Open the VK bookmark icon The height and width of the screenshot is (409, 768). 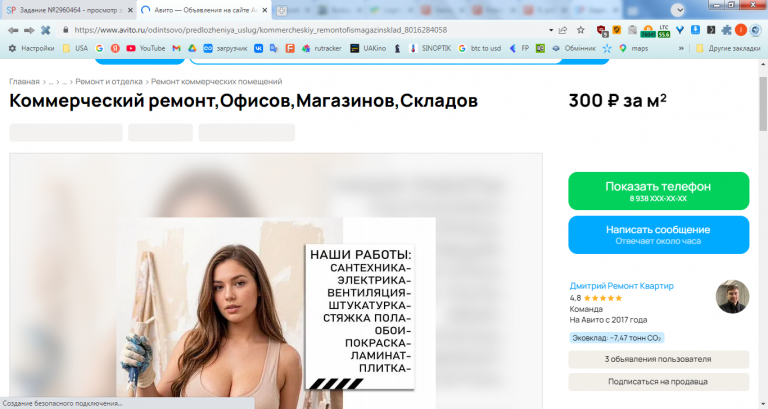pyautogui.click(x=258, y=48)
